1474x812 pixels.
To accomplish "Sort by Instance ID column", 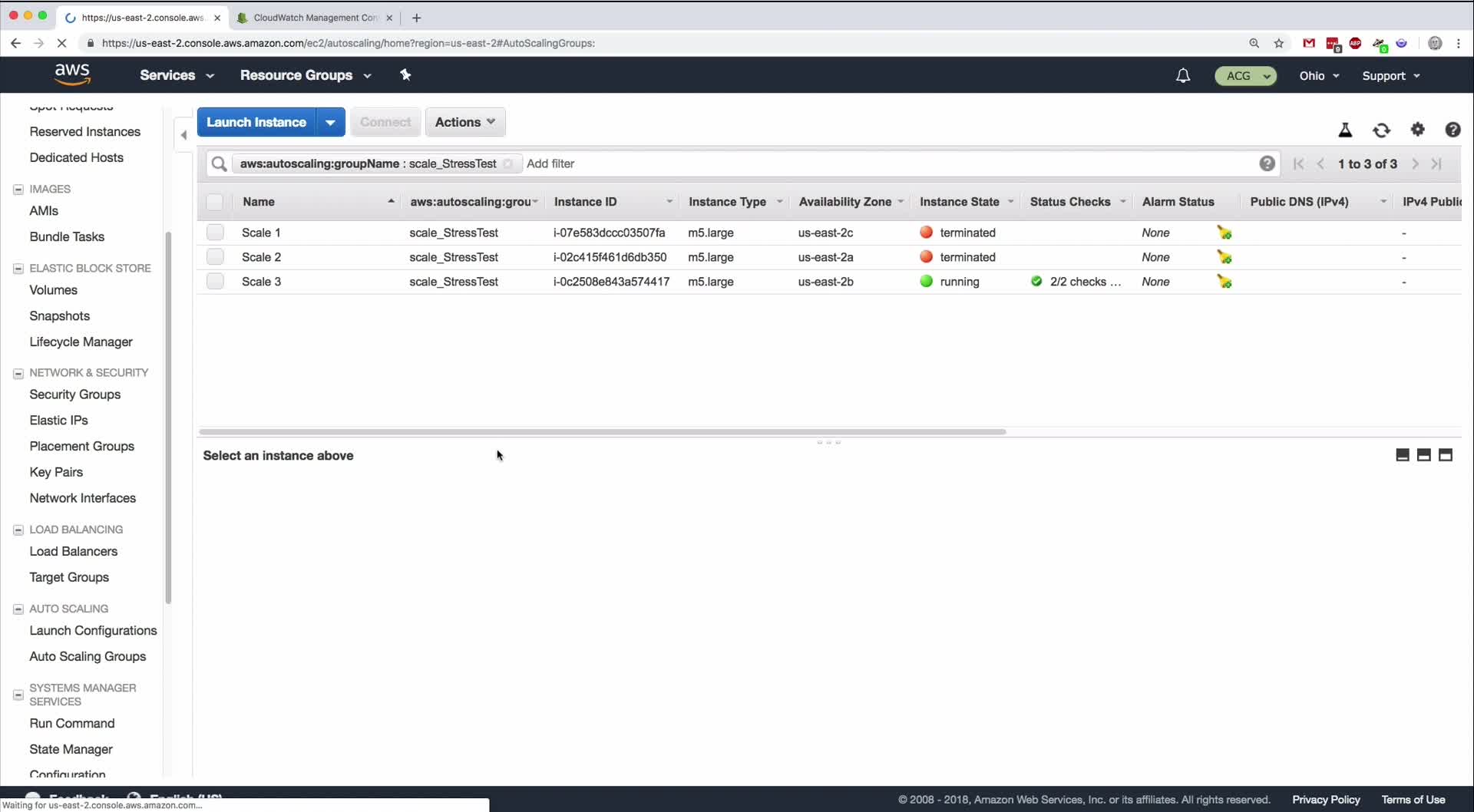I will 613,202.
